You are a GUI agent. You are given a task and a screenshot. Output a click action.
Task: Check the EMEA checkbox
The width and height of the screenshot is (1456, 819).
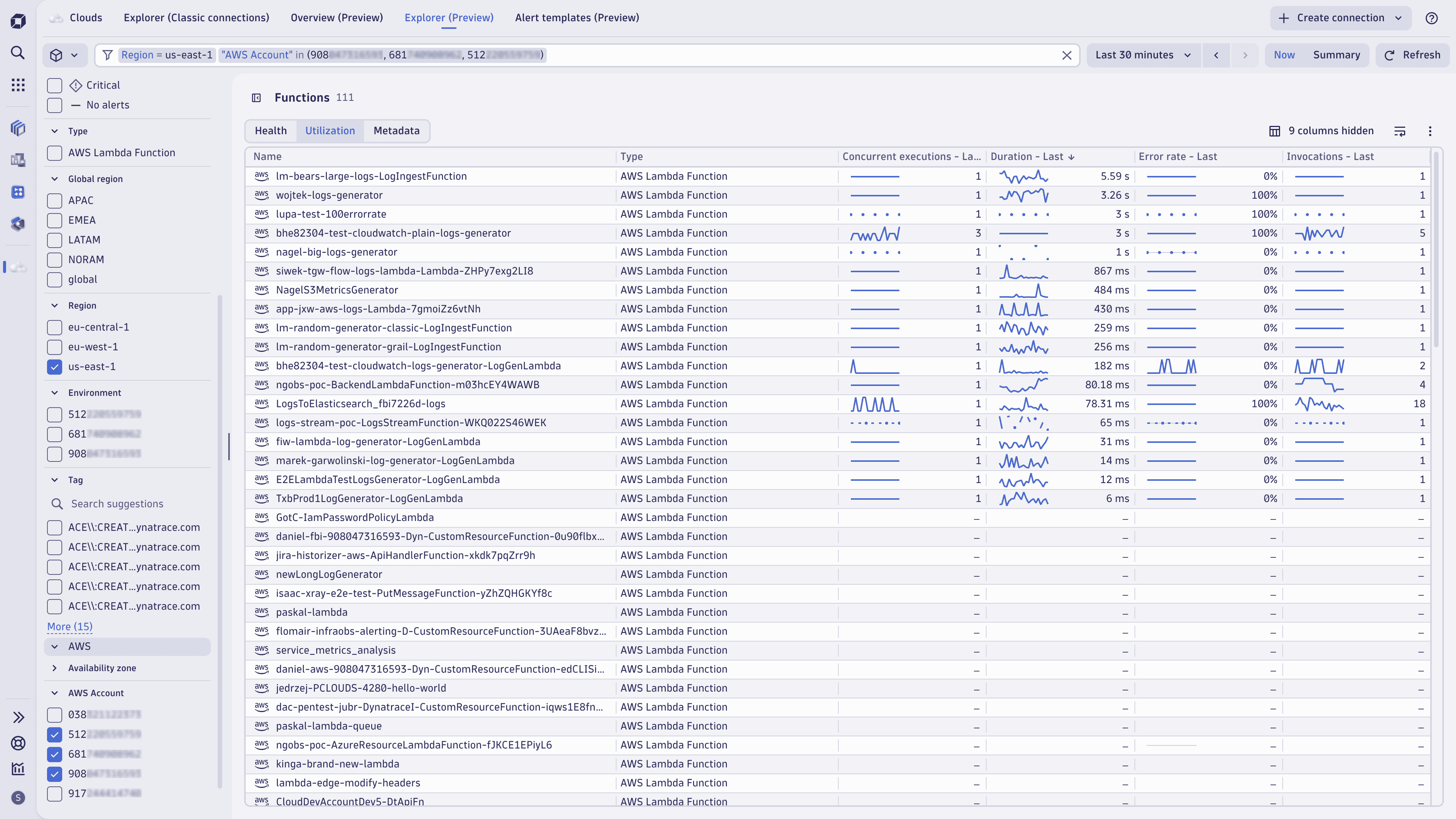54,220
